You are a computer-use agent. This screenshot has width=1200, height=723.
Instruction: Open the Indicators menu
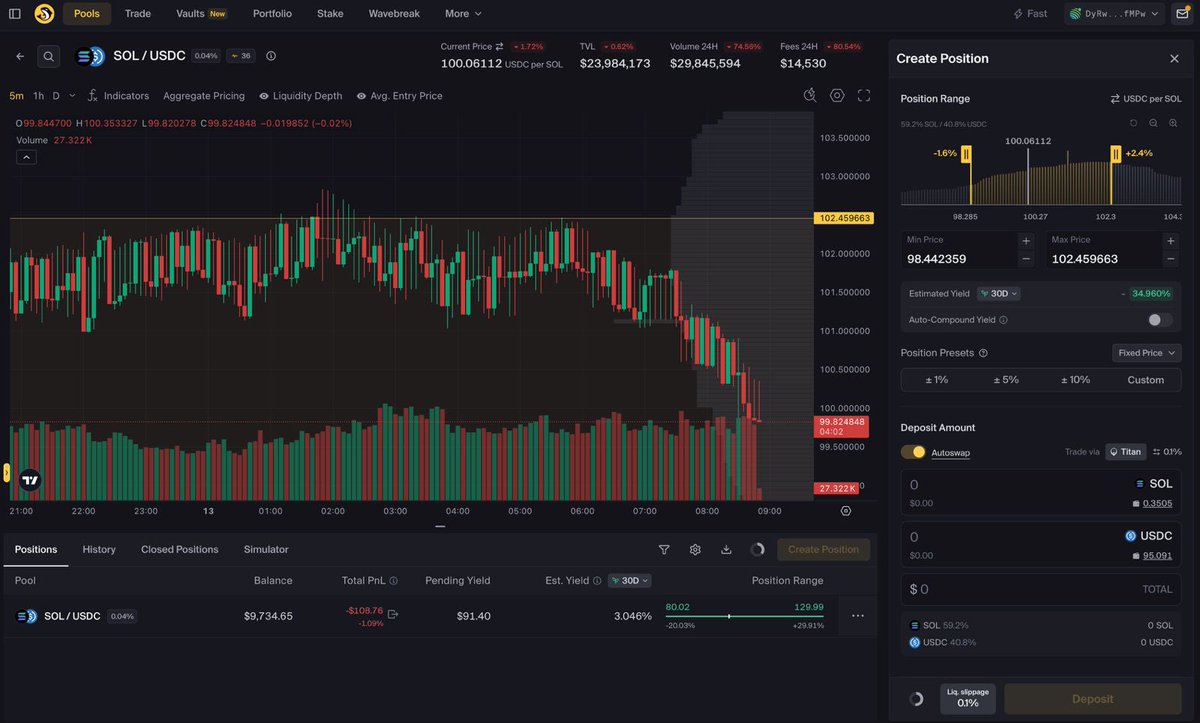click(118, 96)
